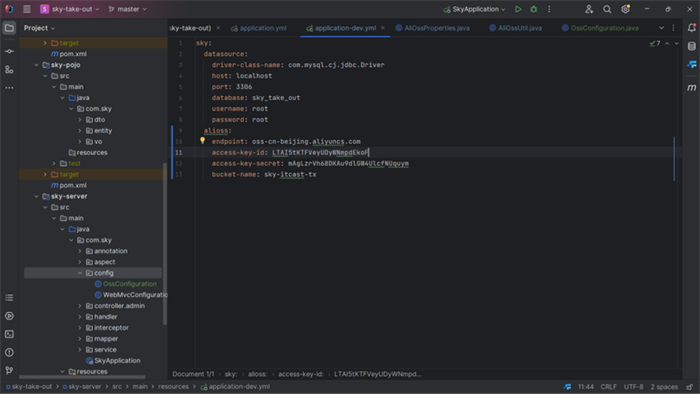Show hidden editor tabs dropdown
Image resolution: width=700 pixels, height=394 pixels.
click(x=661, y=28)
